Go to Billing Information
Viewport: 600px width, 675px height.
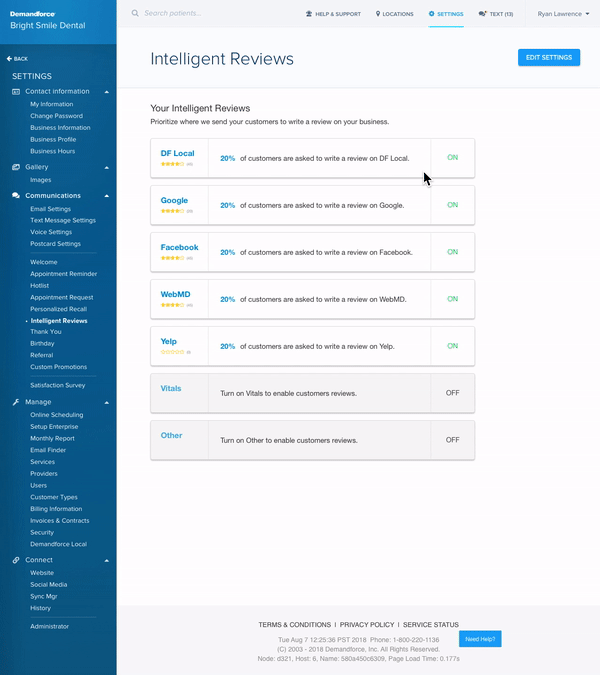56,509
